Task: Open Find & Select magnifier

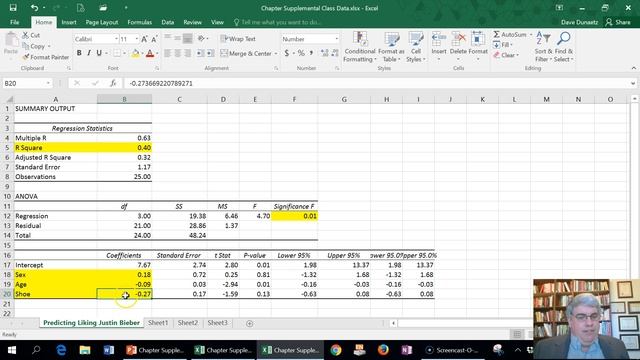Action: click(x=564, y=47)
